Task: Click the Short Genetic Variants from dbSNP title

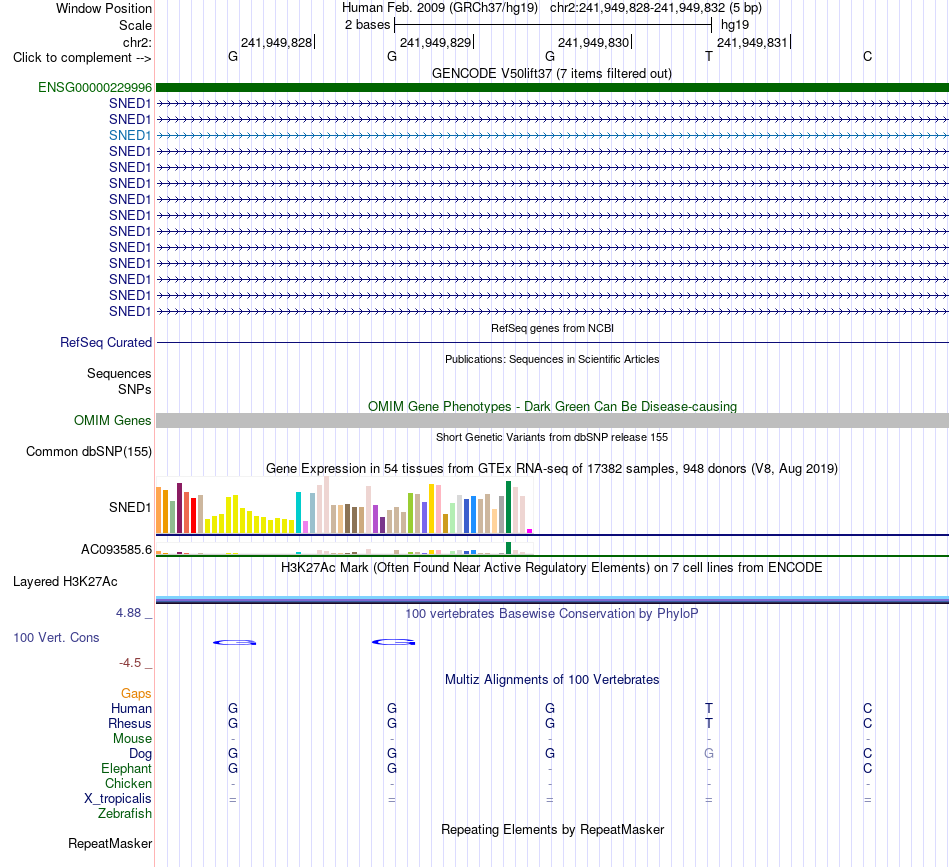Action: click(552, 437)
